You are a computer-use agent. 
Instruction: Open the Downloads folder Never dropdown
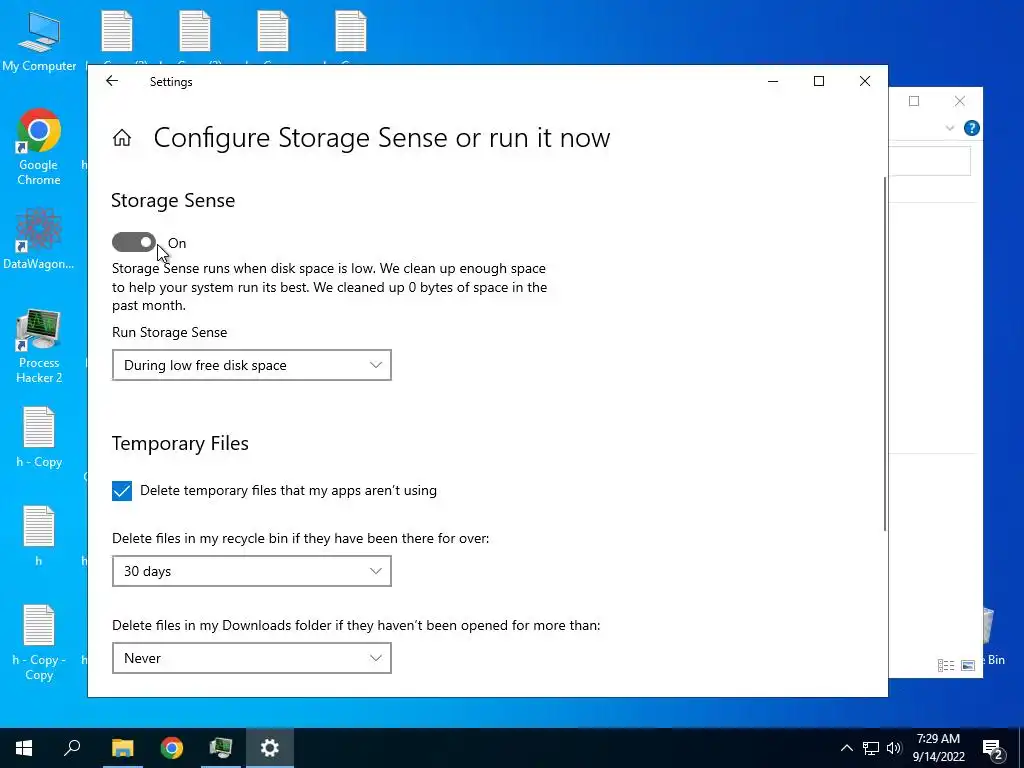click(x=251, y=658)
